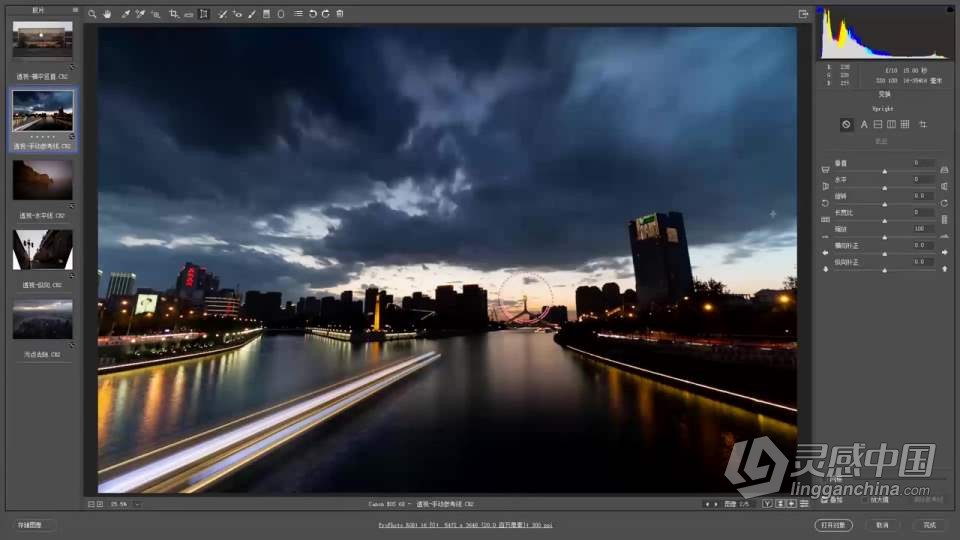This screenshot has width=960, height=540.
Task: Open the Preferences list icon
Action: click(x=298, y=13)
